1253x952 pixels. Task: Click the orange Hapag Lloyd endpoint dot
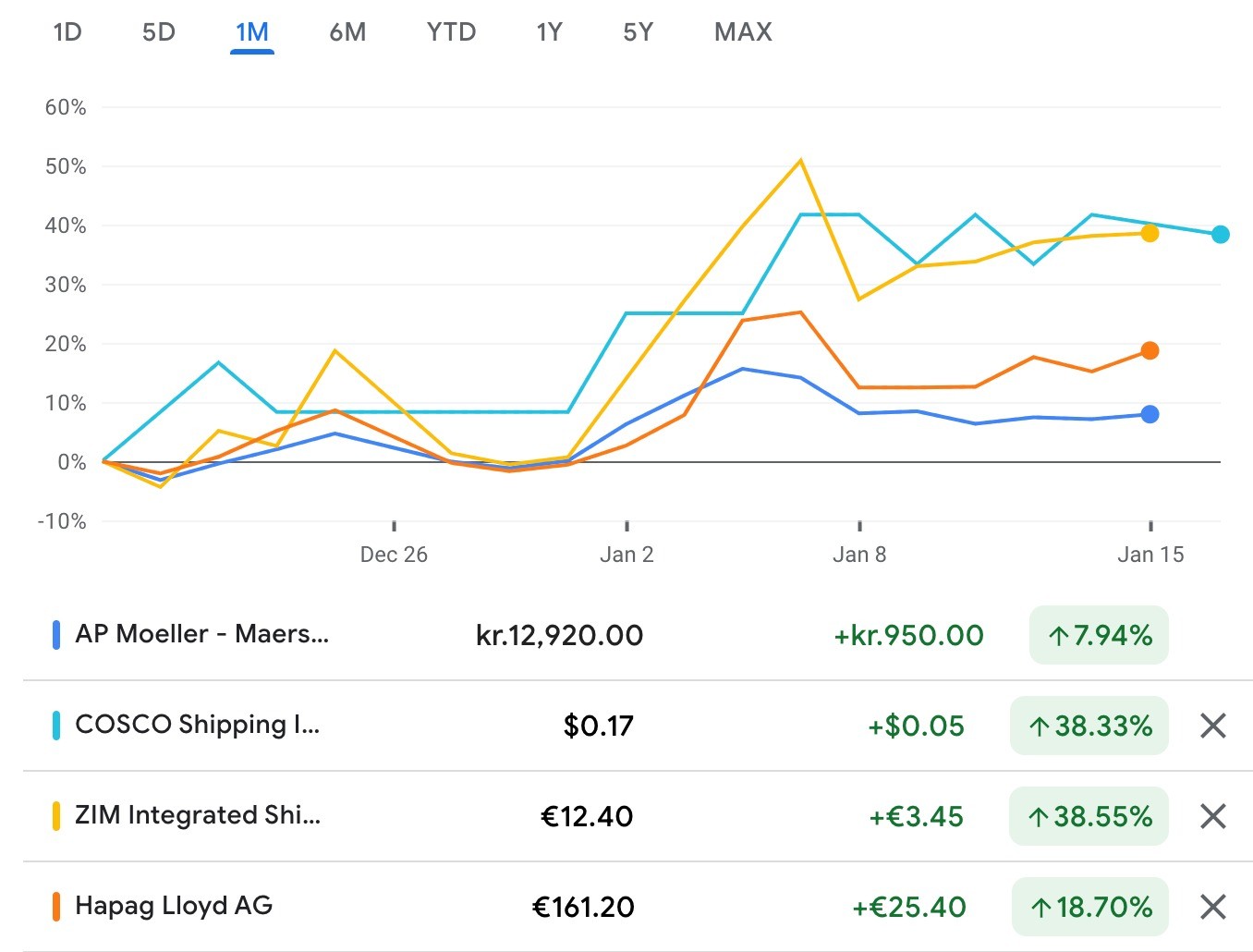(1150, 350)
